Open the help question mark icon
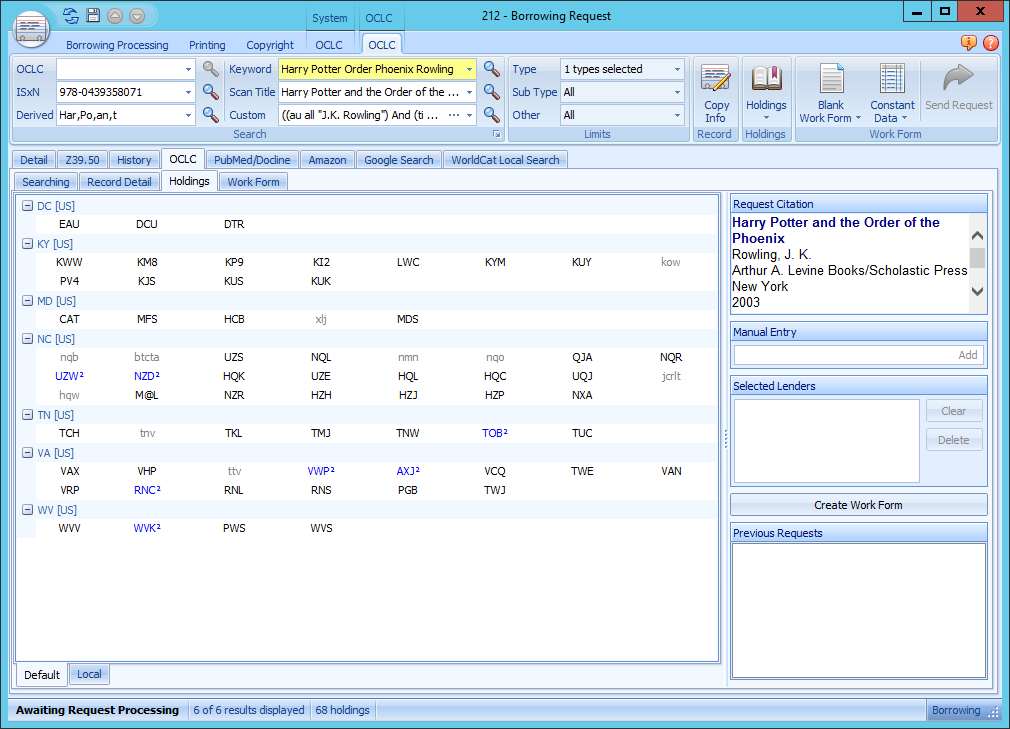The image size is (1010, 729). pyautogui.click(x=991, y=43)
